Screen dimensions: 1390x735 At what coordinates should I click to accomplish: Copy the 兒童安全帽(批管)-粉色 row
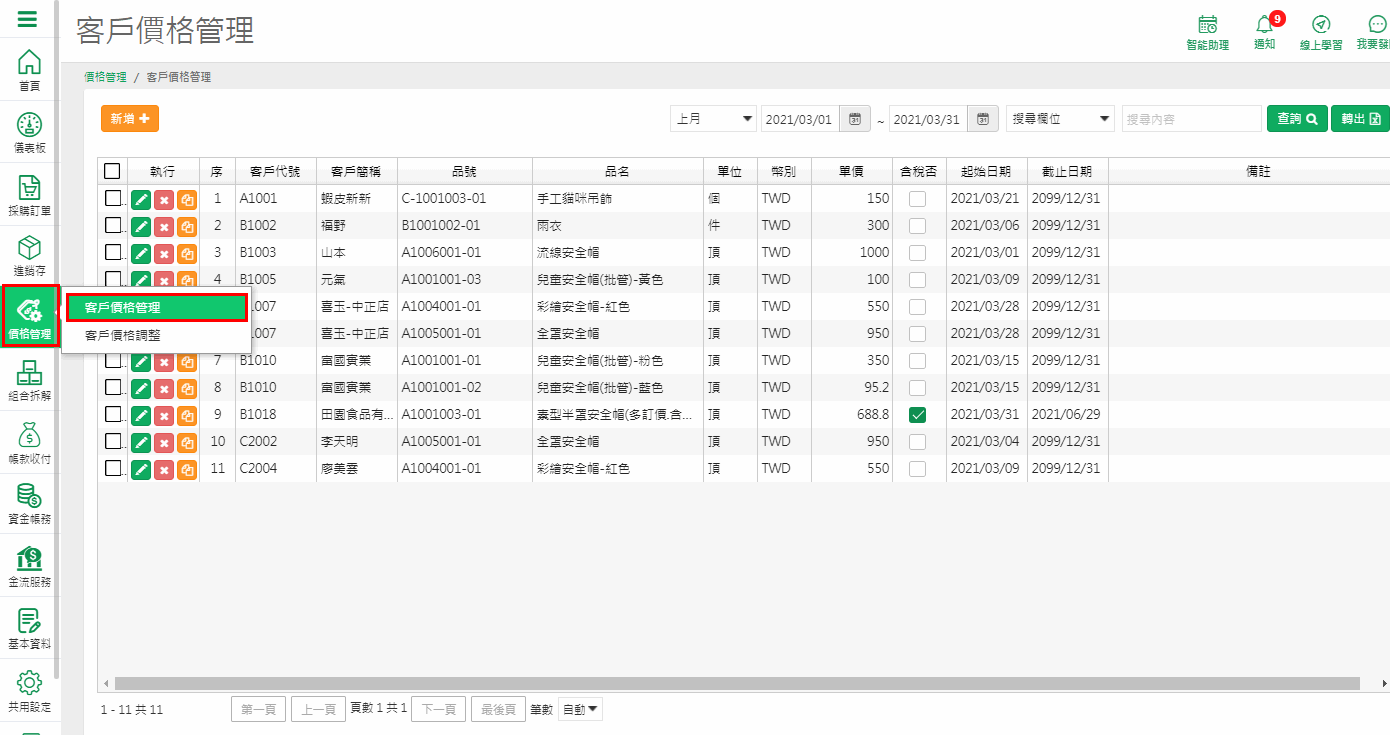pos(187,361)
